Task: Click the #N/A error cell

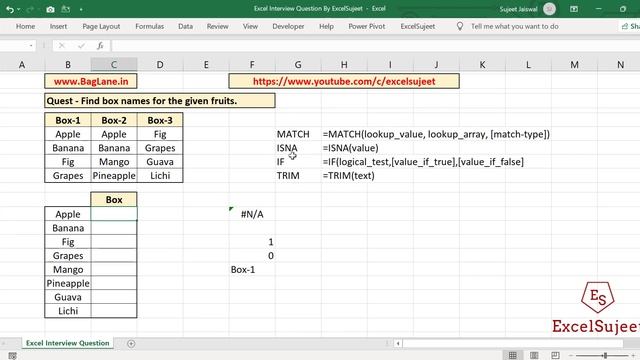Action: [x=252, y=214]
